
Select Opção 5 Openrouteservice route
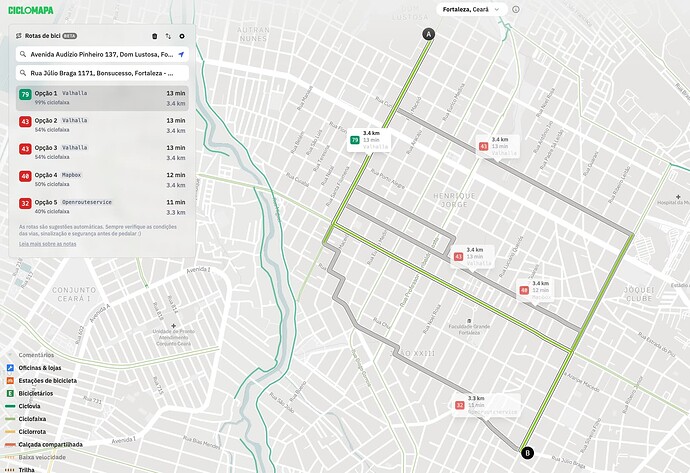(x=102, y=207)
